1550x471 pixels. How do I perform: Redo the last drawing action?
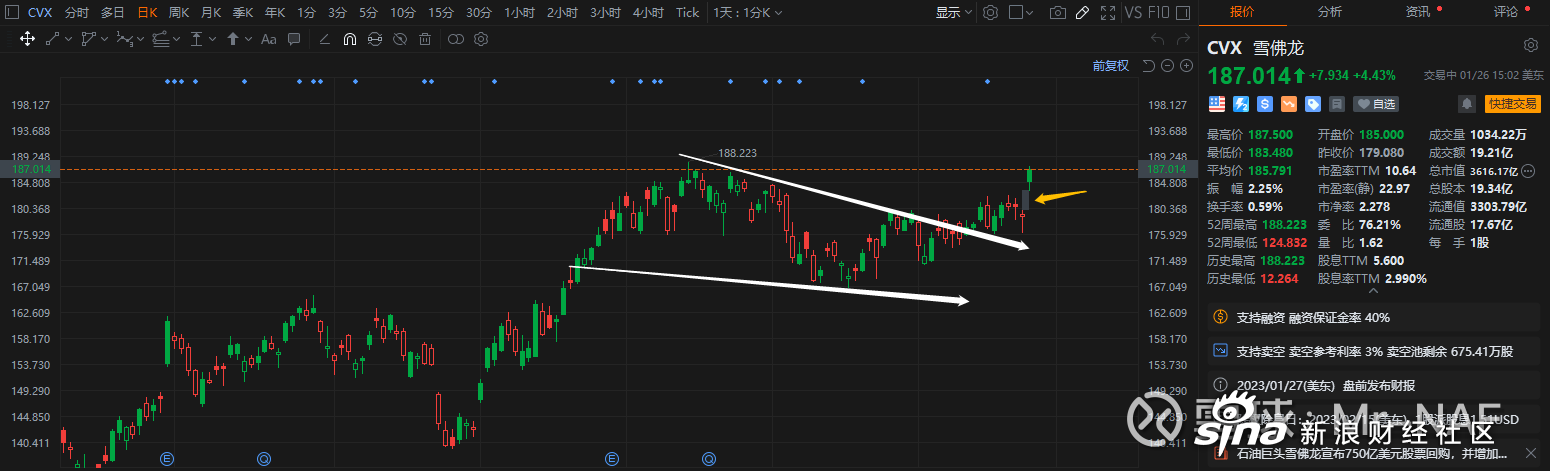[x=1184, y=39]
